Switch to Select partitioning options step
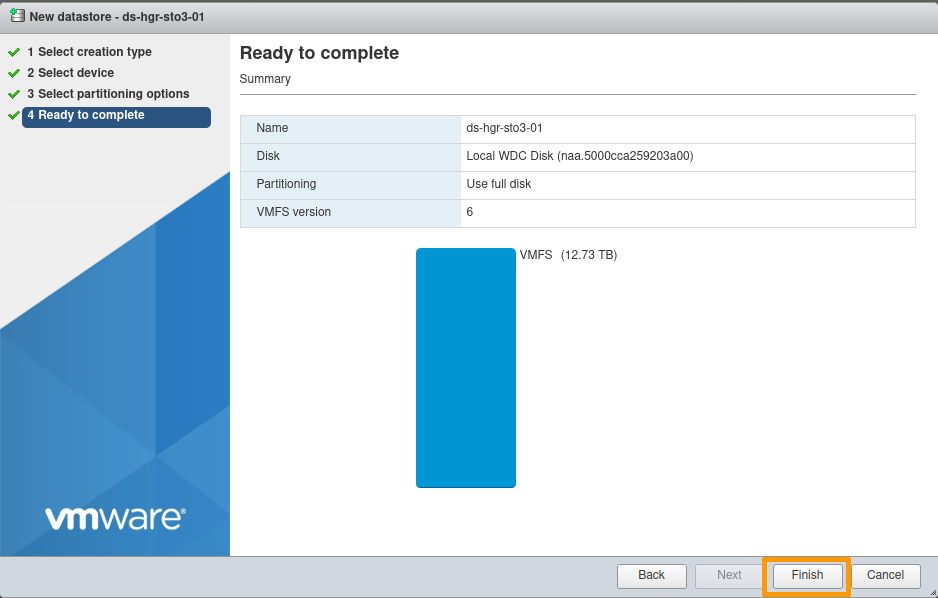The image size is (938, 598). [x=108, y=93]
